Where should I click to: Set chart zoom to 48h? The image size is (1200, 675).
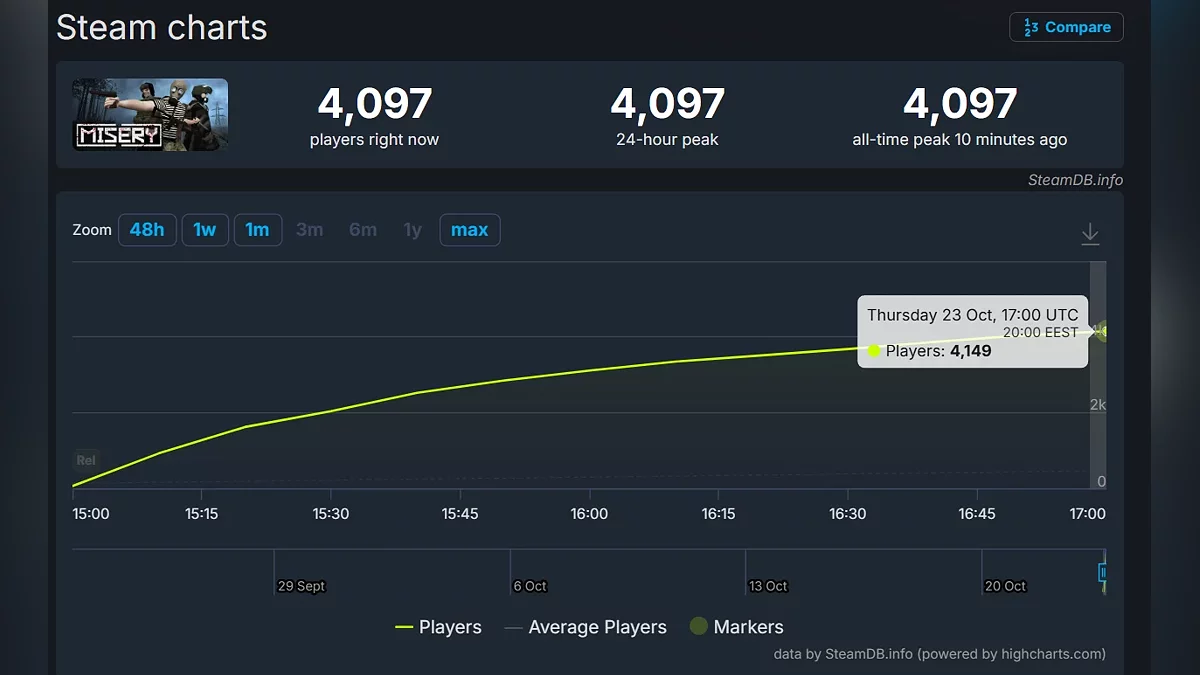tap(147, 230)
